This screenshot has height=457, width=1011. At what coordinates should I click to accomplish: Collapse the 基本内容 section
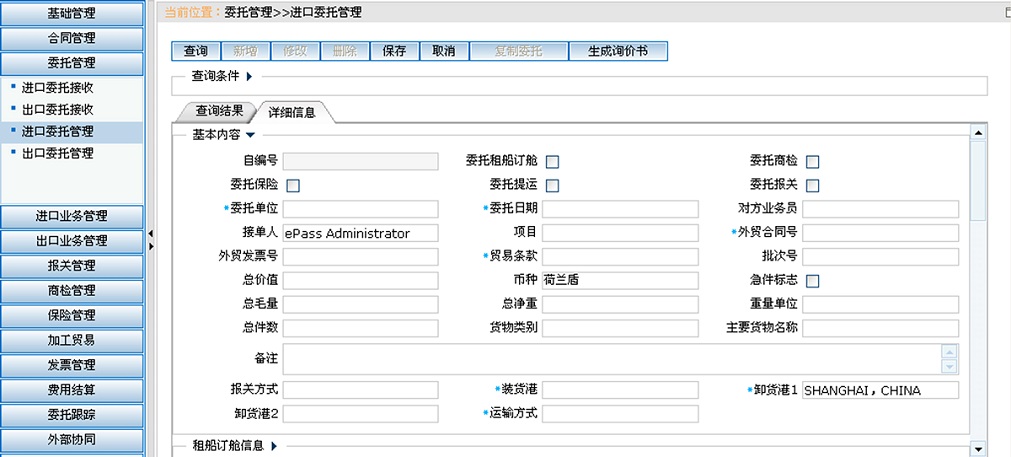pyautogui.click(x=251, y=134)
